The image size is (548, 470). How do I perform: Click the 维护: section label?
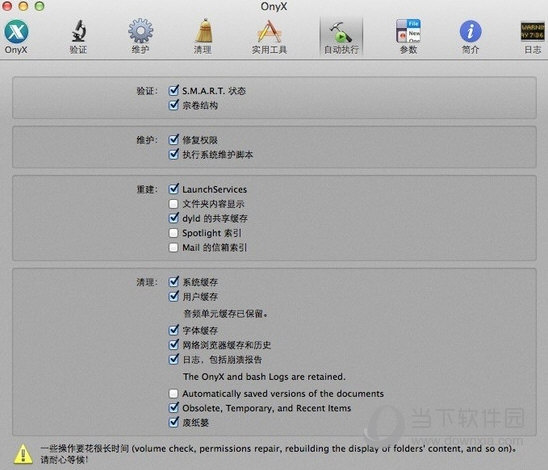pos(147,140)
